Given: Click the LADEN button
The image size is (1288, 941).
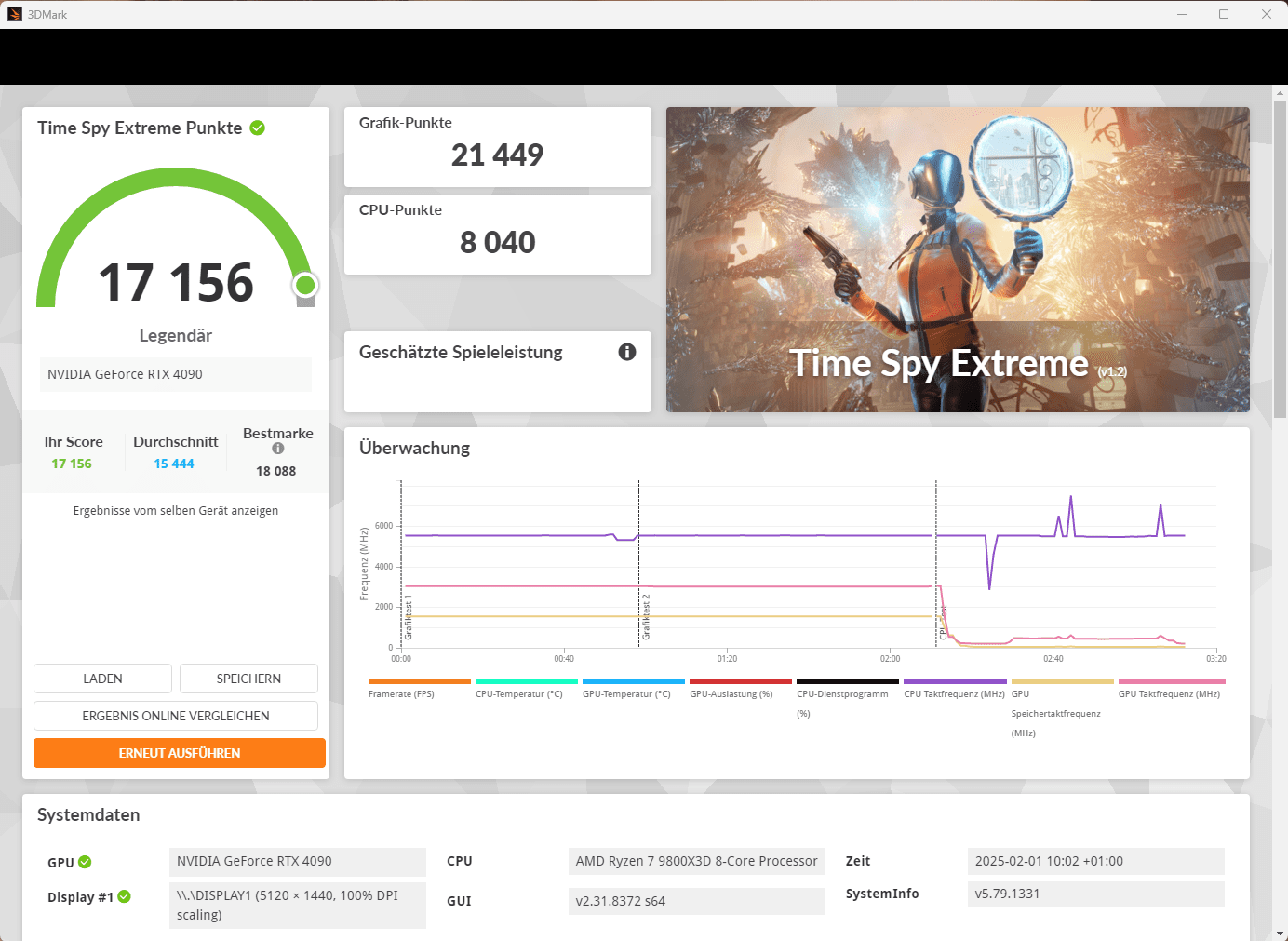Looking at the screenshot, I should [102, 679].
